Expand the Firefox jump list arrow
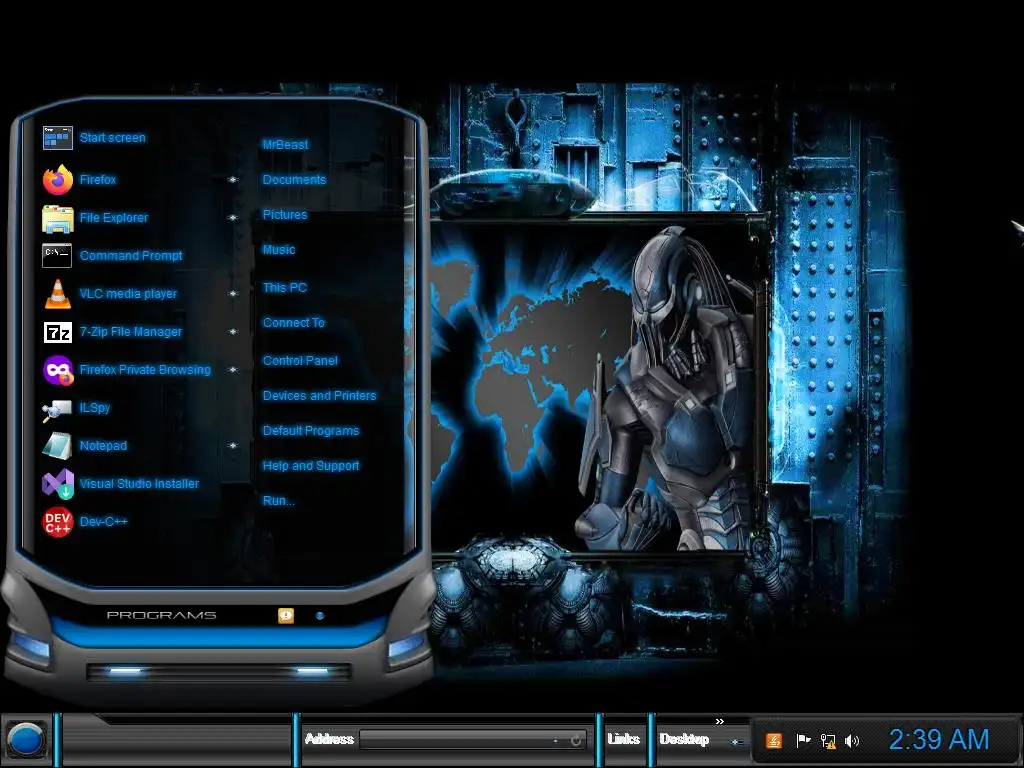Image resolution: width=1024 pixels, height=768 pixels. tap(232, 180)
